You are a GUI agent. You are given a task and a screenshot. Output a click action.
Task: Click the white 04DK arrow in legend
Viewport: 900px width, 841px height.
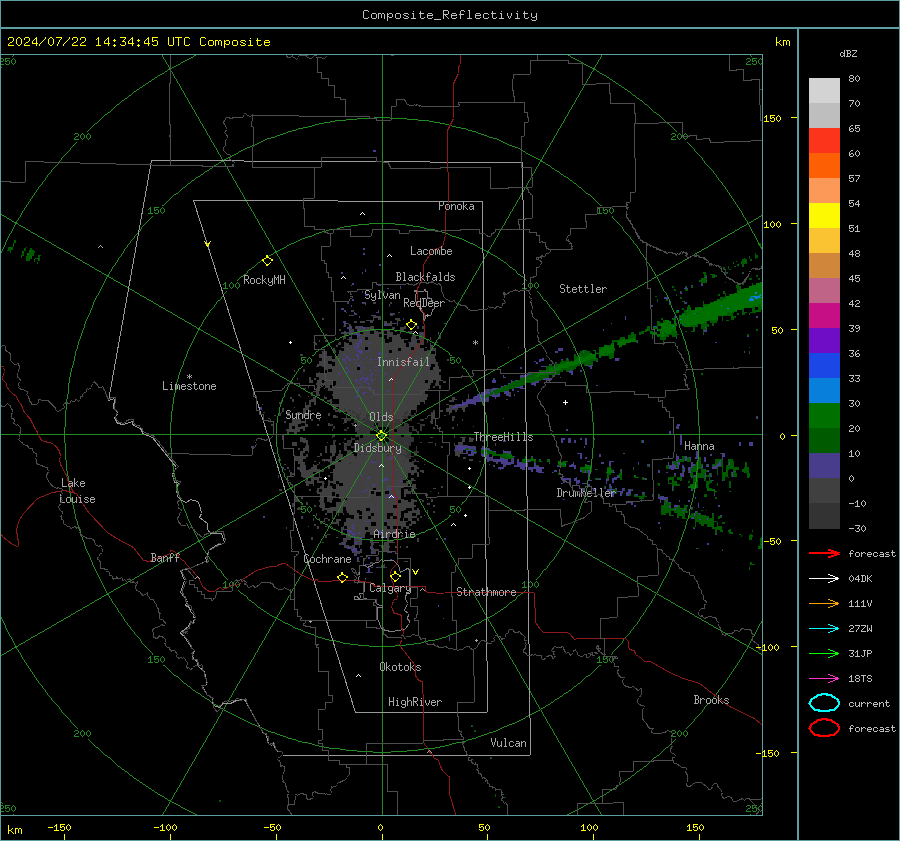824,578
